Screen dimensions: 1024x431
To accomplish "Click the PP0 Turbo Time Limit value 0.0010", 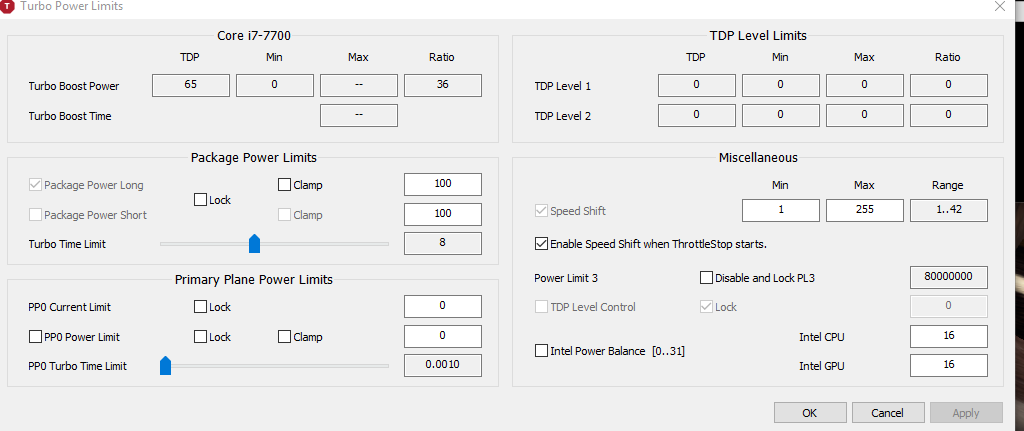I will coord(443,366).
